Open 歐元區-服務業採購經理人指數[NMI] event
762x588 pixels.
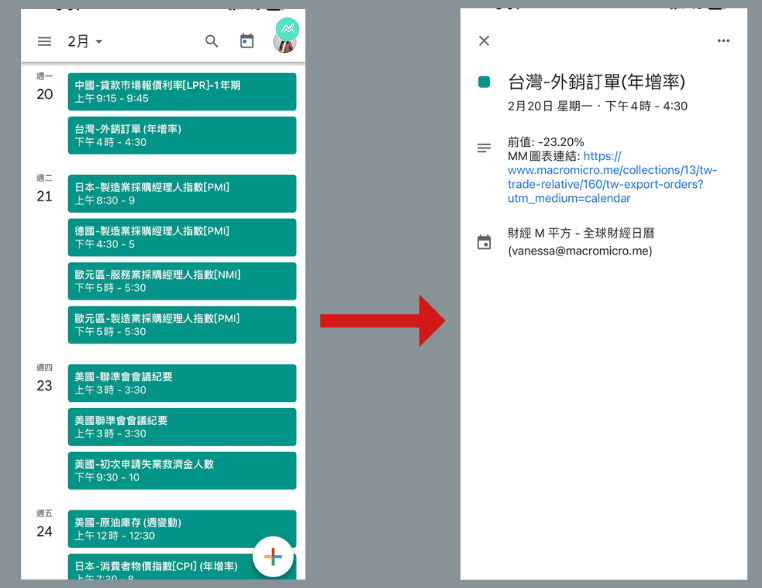click(x=182, y=281)
